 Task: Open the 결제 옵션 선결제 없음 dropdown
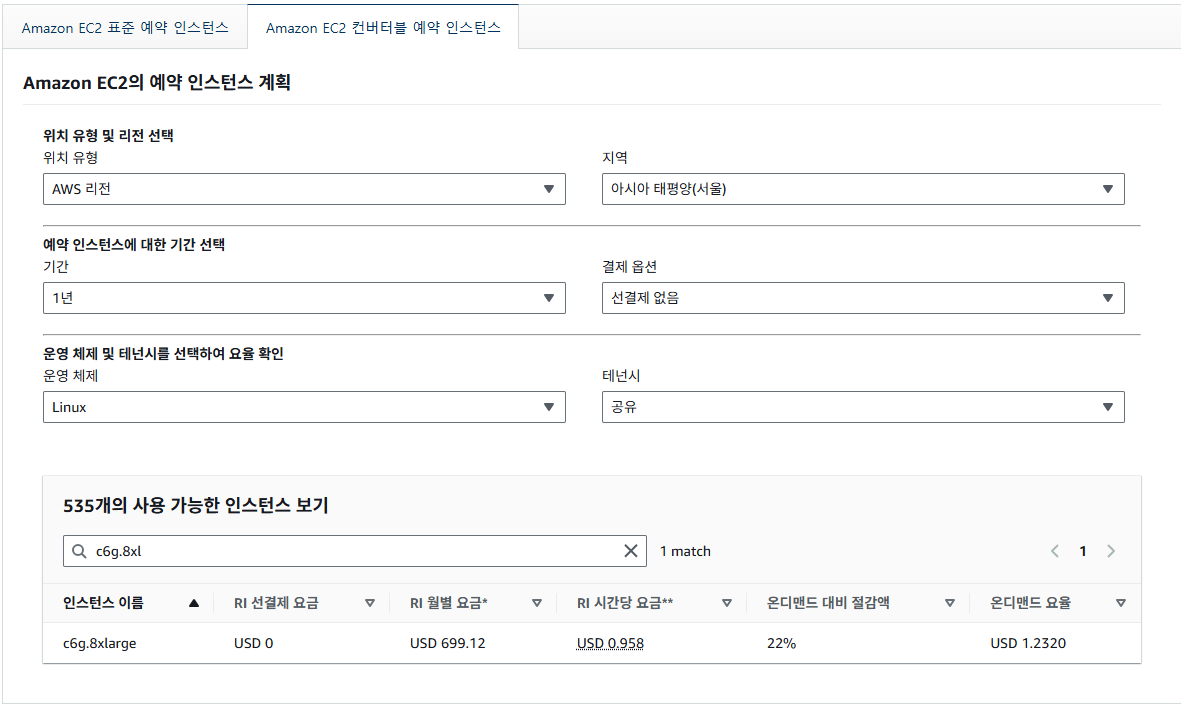tap(863, 298)
